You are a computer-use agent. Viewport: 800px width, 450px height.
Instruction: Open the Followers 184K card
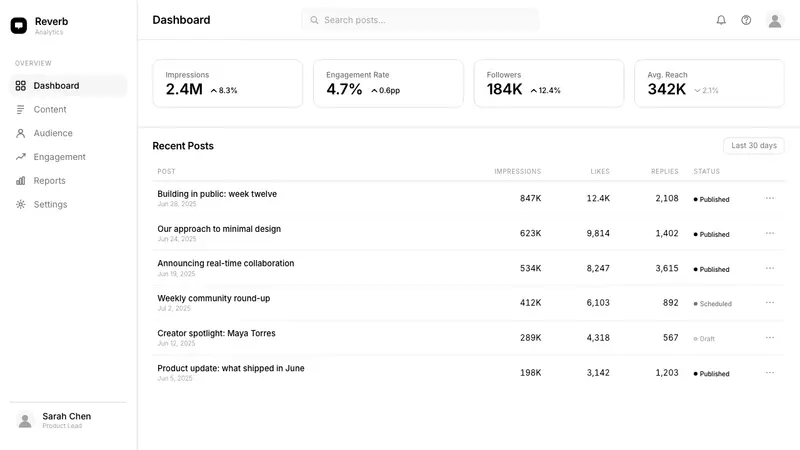coord(549,83)
